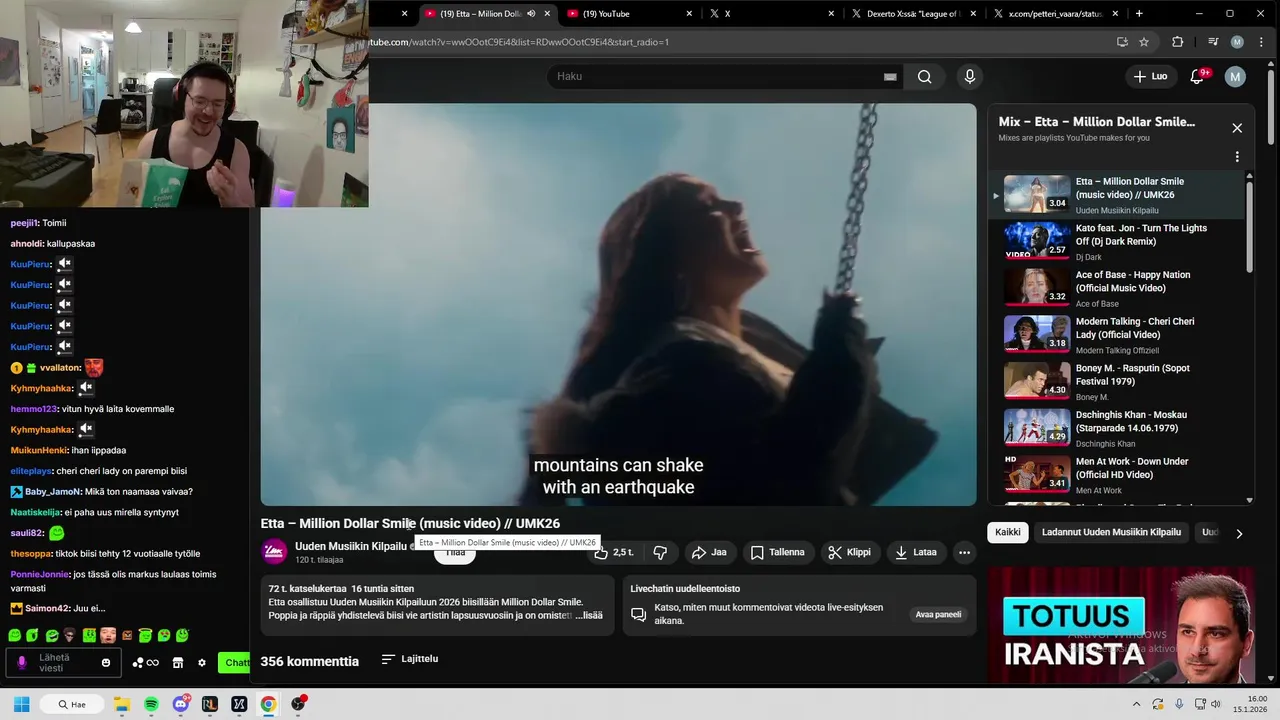
Task: Save the video with Tallenna
Action: click(778, 552)
